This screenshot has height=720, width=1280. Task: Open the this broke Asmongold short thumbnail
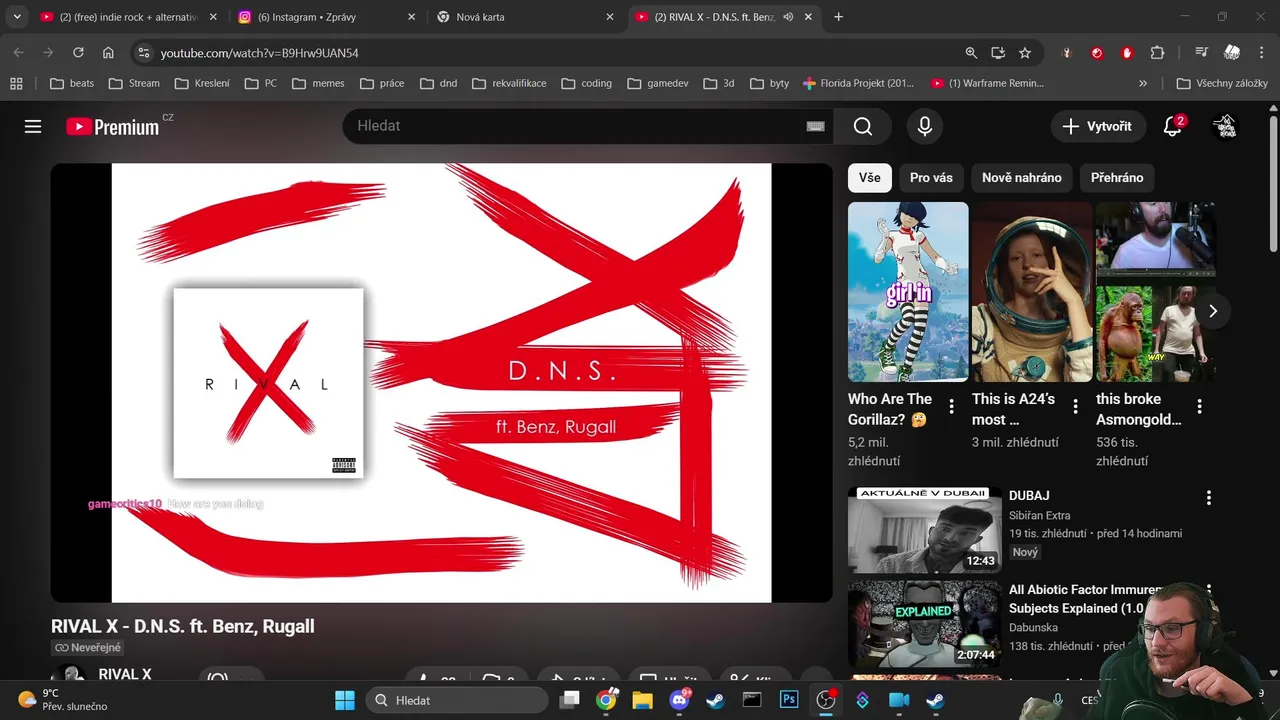(x=1155, y=291)
